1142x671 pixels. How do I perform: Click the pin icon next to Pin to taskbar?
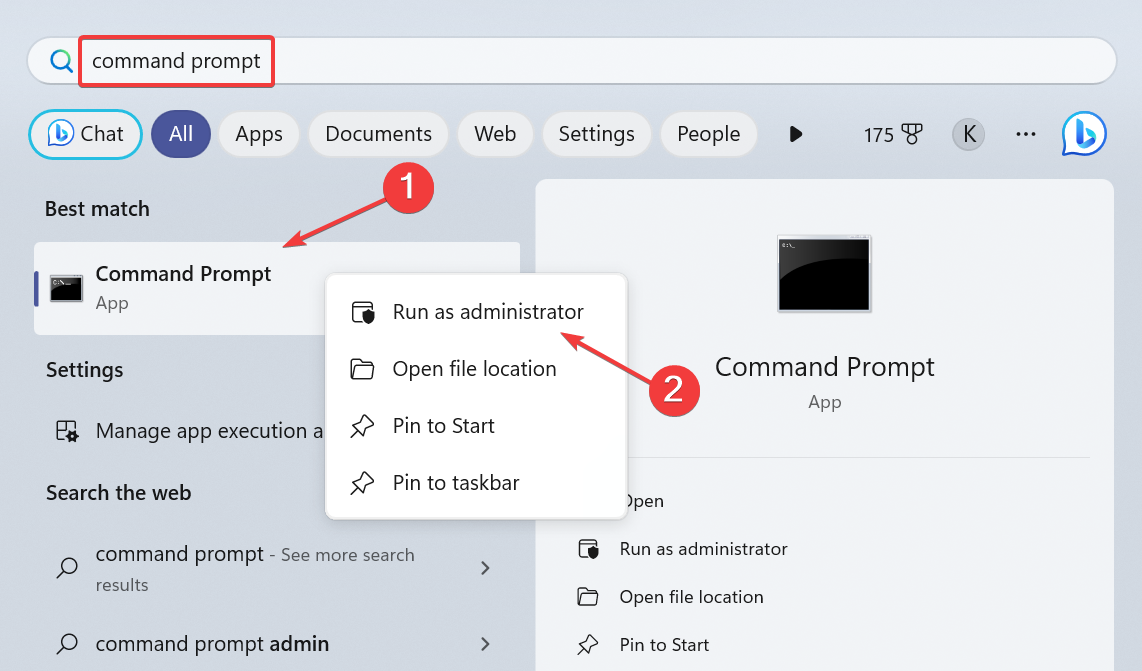coord(362,483)
